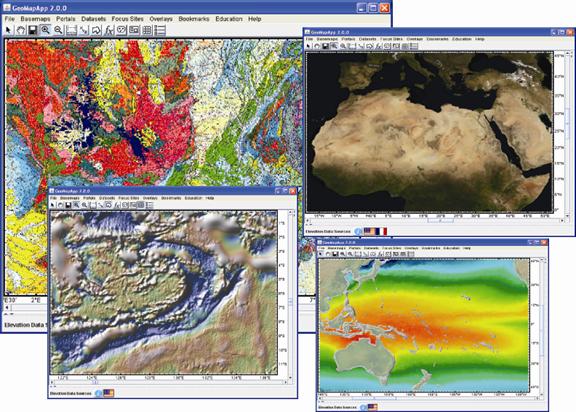The image size is (576, 412).
Task: Select the profile line tool in the main window
Action: pos(84,30)
